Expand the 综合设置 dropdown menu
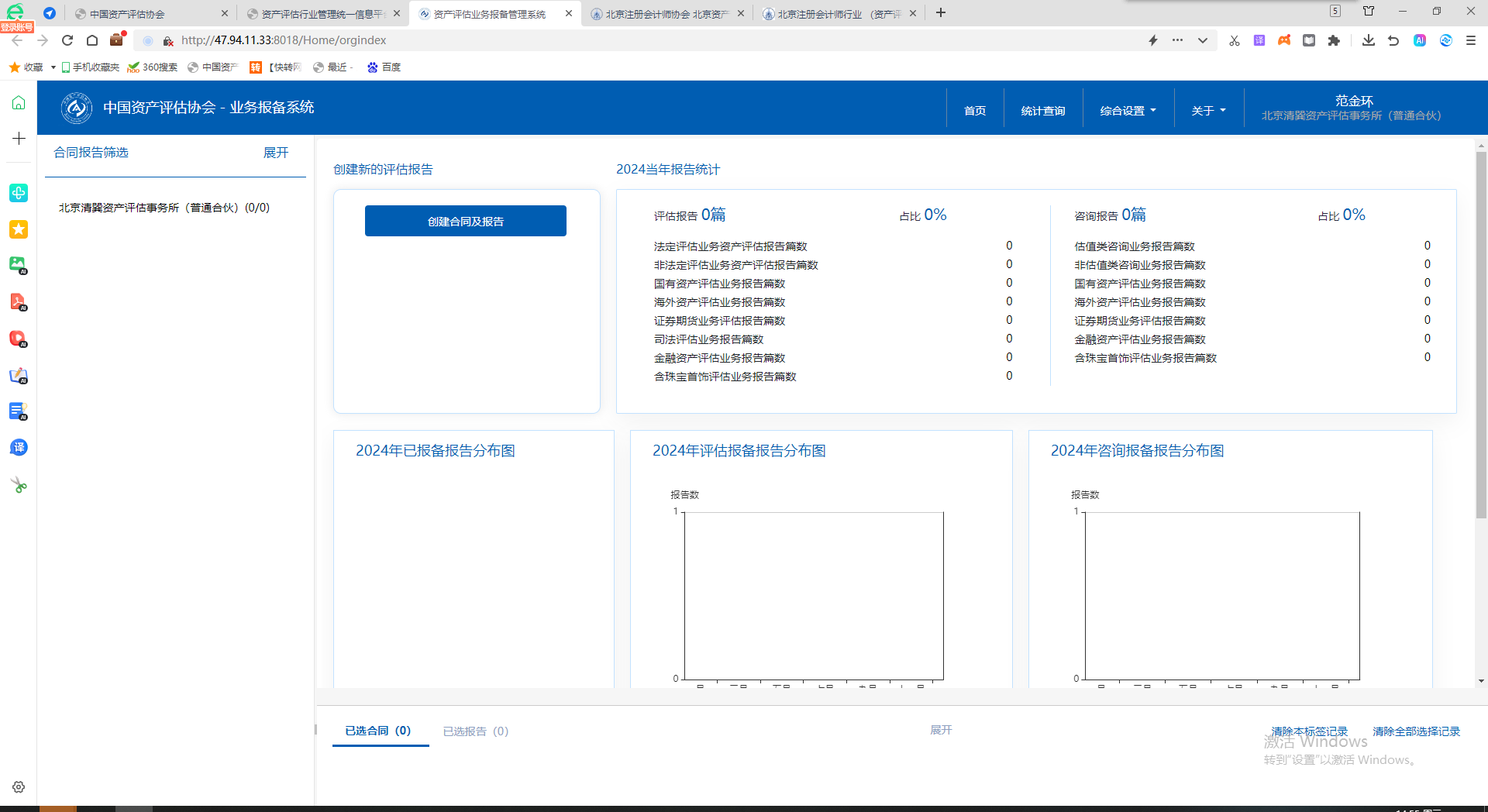 coord(1128,111)
